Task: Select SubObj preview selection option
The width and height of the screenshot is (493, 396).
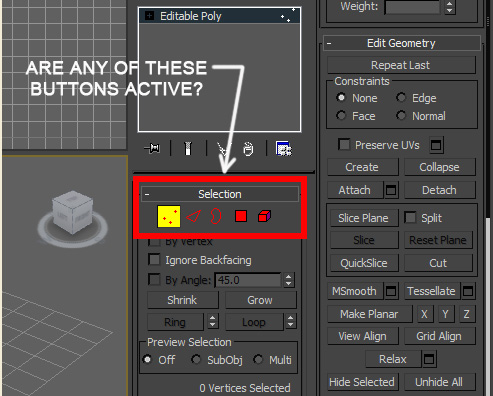Action: [217, 360]
